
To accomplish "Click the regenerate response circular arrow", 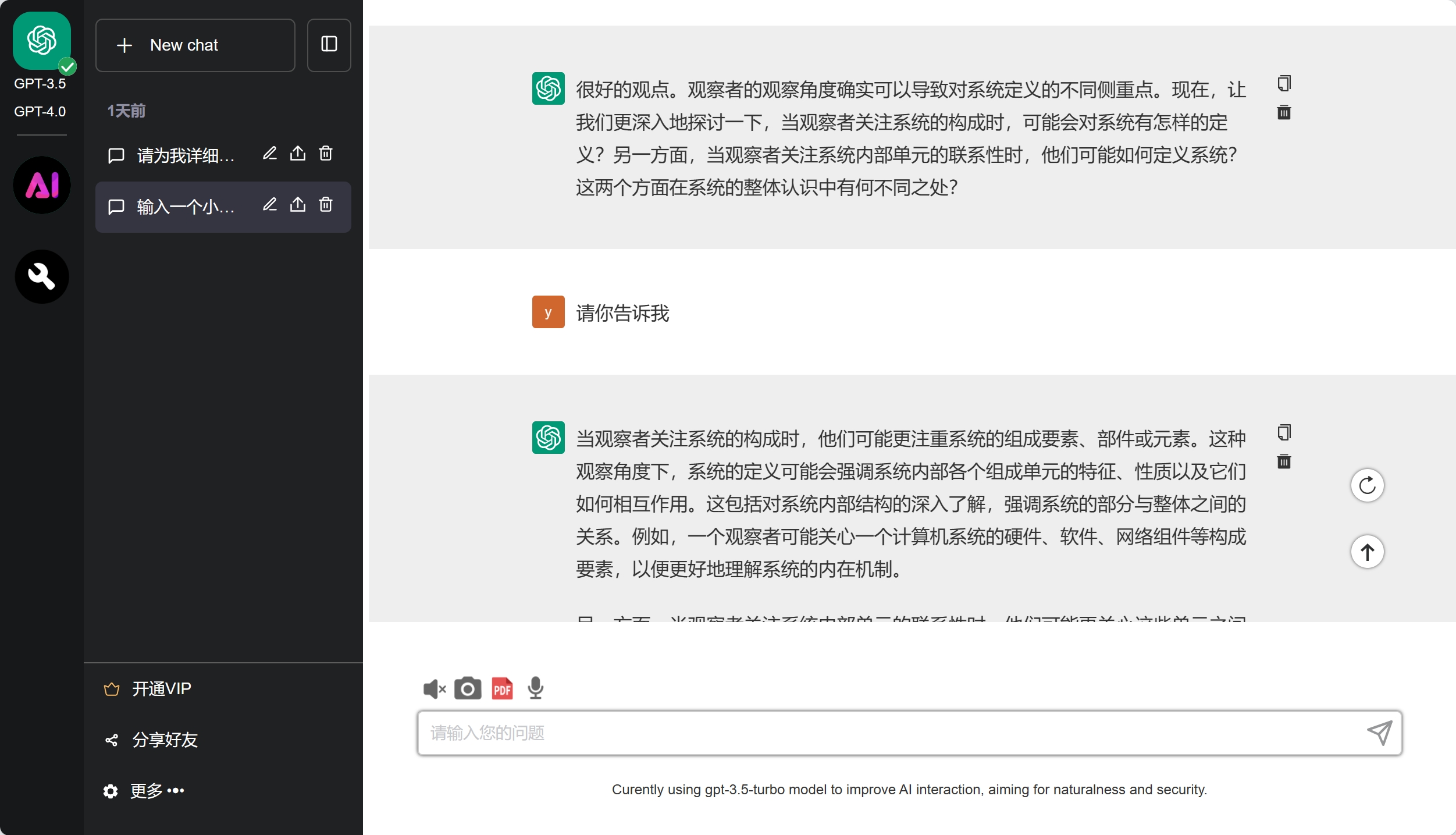I will [x=1367, y=485].
